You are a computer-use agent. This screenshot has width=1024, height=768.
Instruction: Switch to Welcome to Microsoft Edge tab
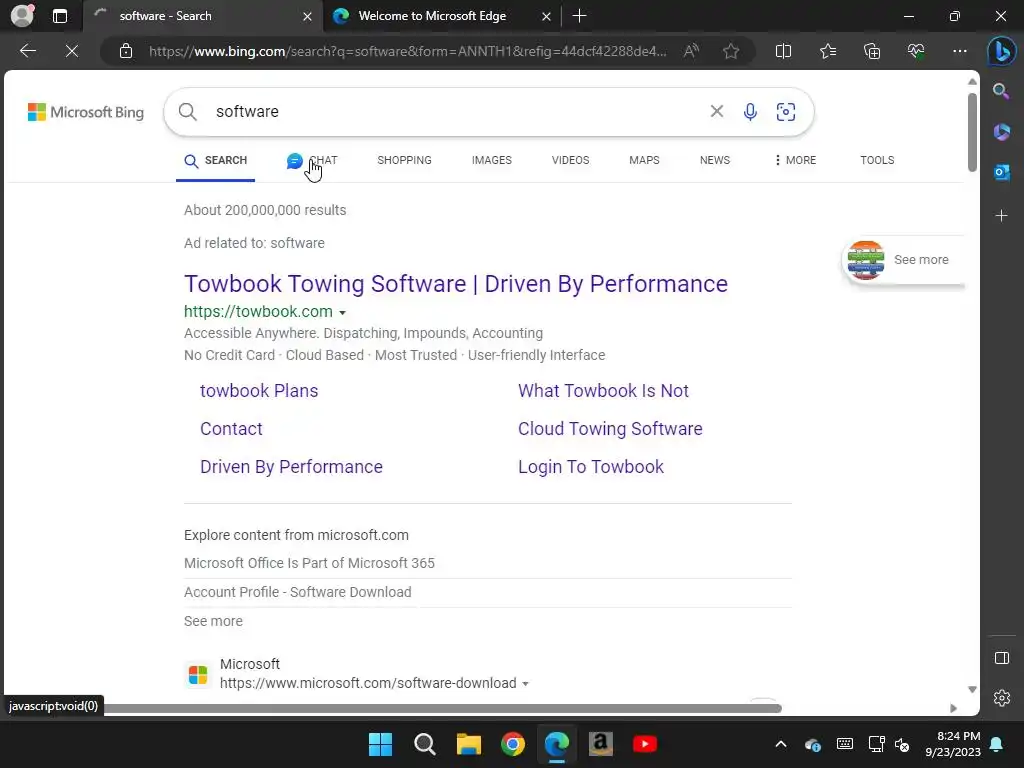pyautogui.click(x=432, y=16)
